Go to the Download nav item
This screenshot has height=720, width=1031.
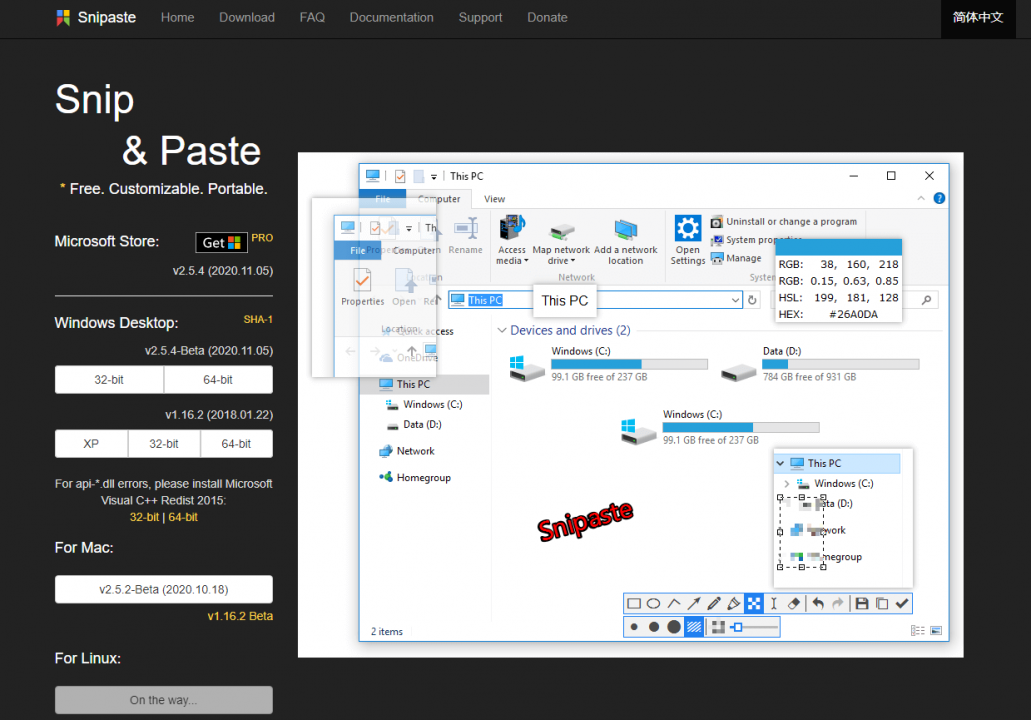point(247,18)
